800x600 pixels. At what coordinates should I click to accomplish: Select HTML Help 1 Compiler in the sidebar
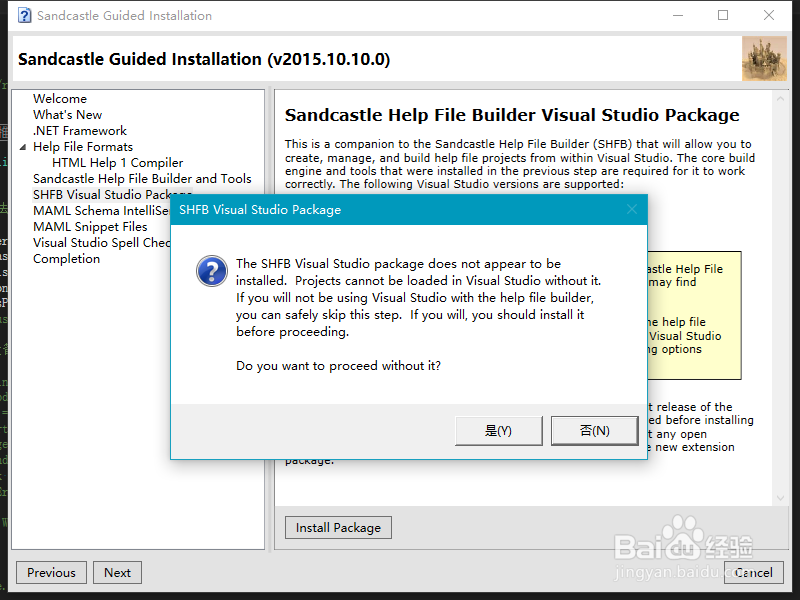click(x=117, y=162)
